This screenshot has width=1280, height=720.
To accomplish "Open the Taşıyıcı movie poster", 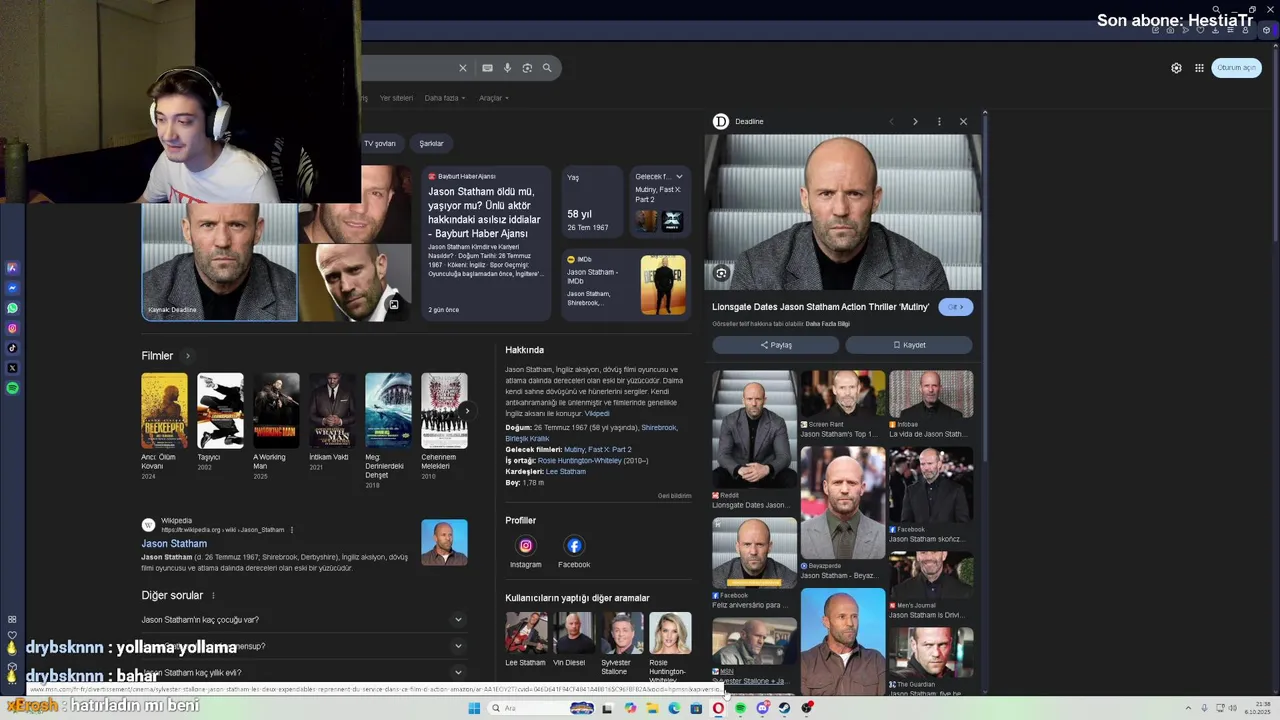I will (220, 411).
